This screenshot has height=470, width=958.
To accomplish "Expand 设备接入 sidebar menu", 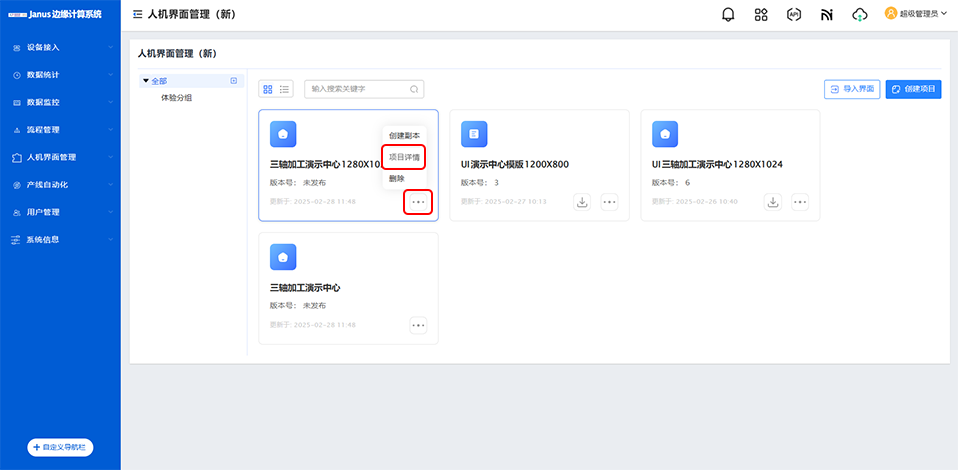I will tap(60, 47).
